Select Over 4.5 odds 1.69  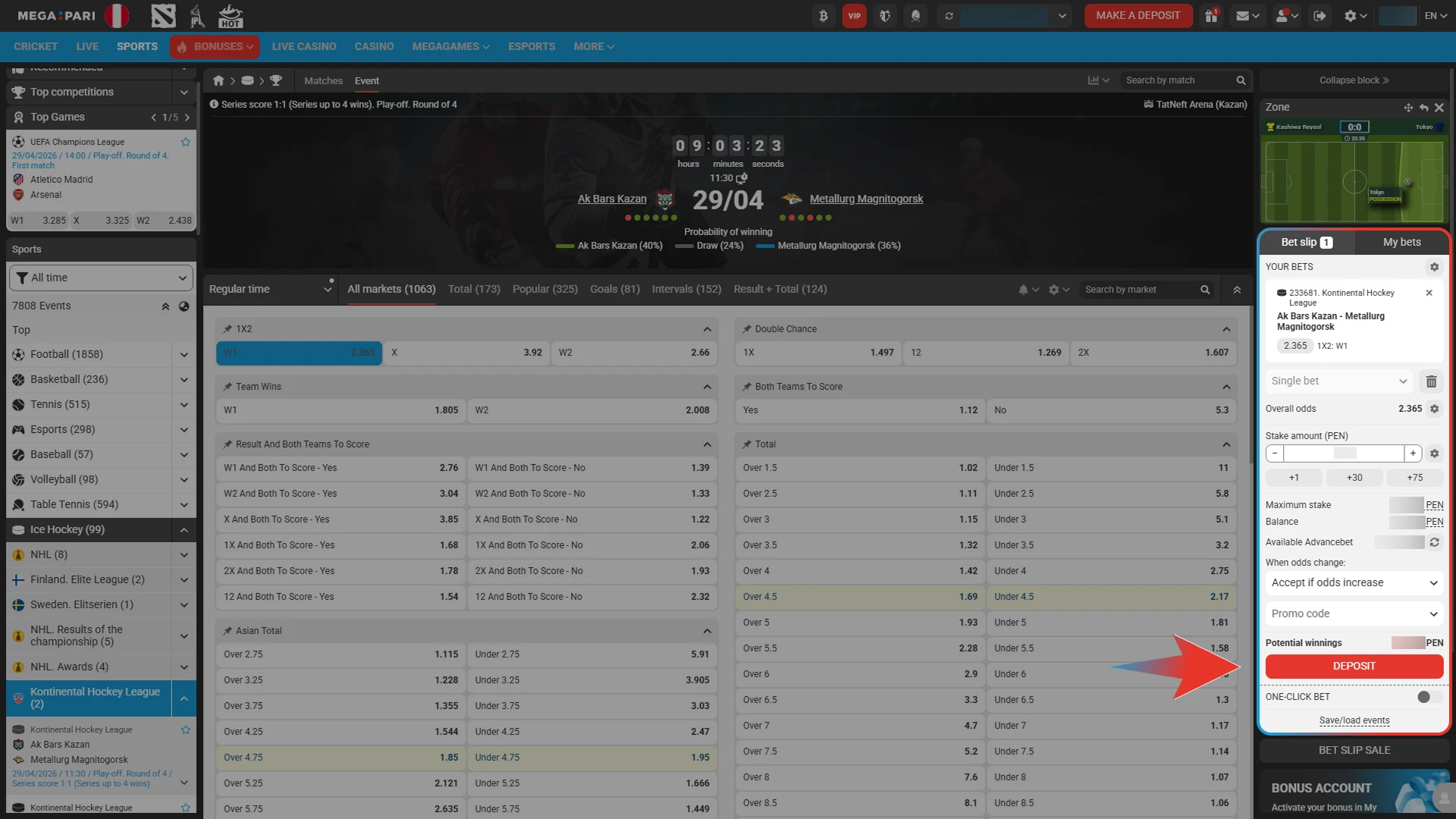(x=860, y=598)
